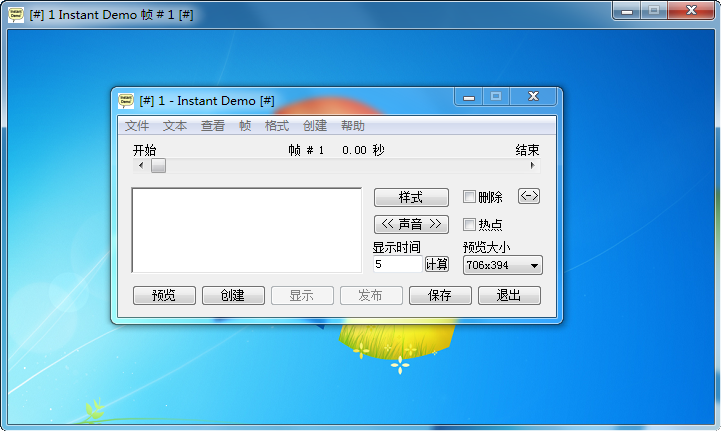Click the <-> swap button

(x=529, y=197)
